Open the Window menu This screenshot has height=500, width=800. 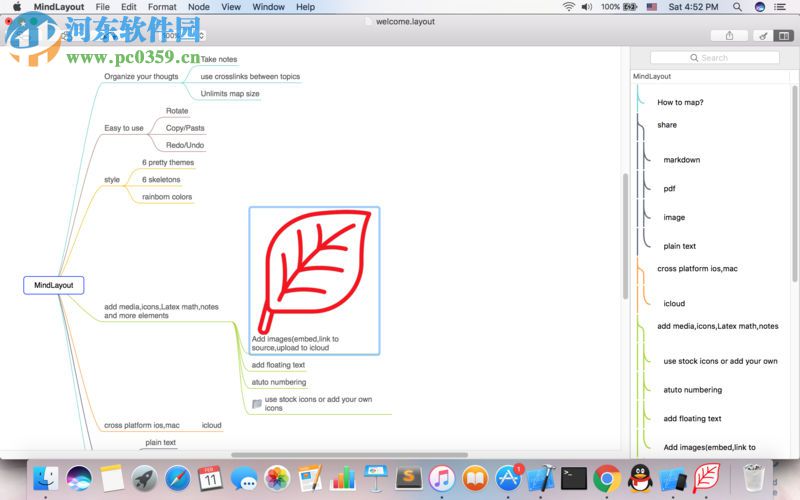268,7
